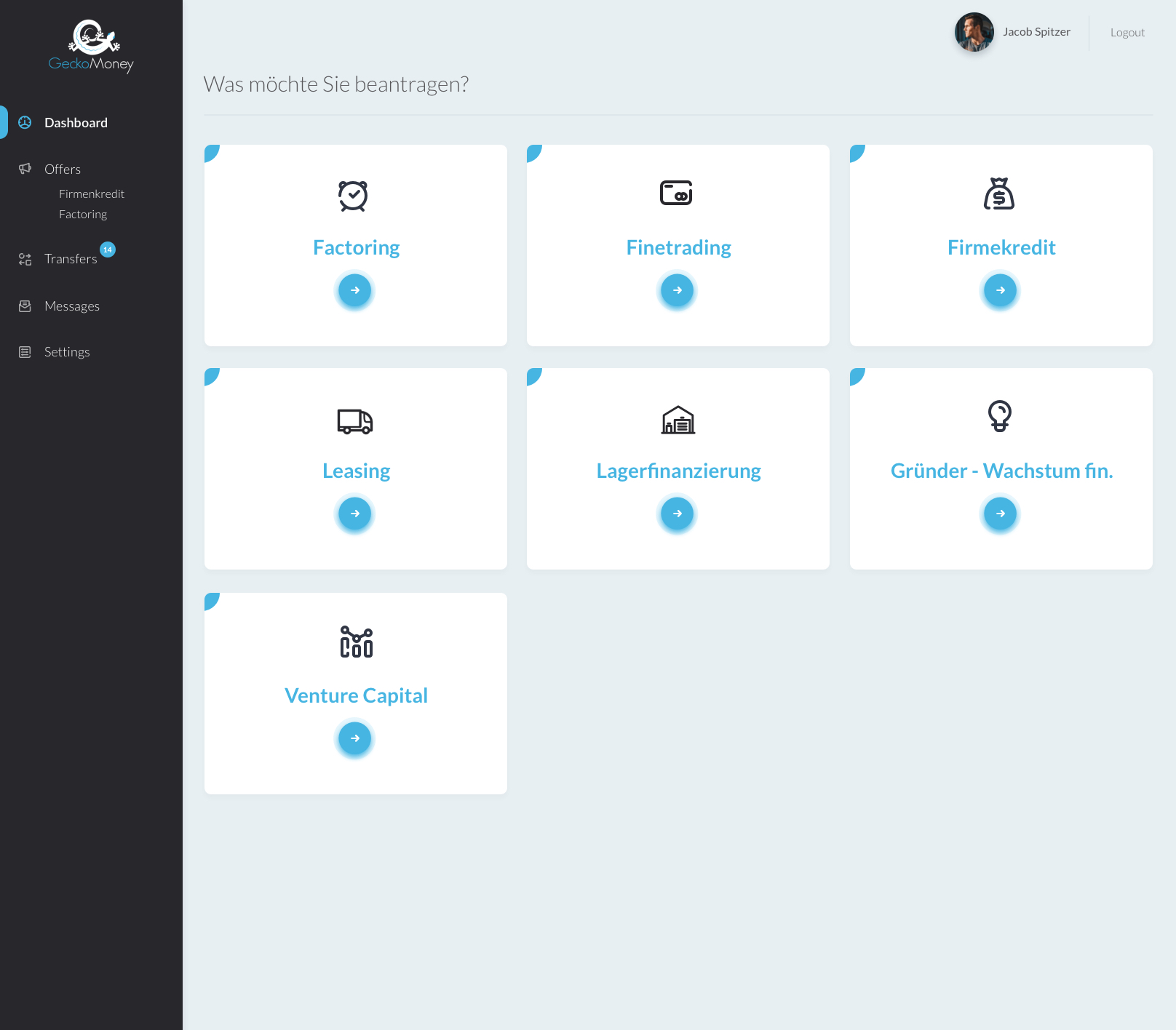Click the Offers megaphone icon

[x=25, y=169]
